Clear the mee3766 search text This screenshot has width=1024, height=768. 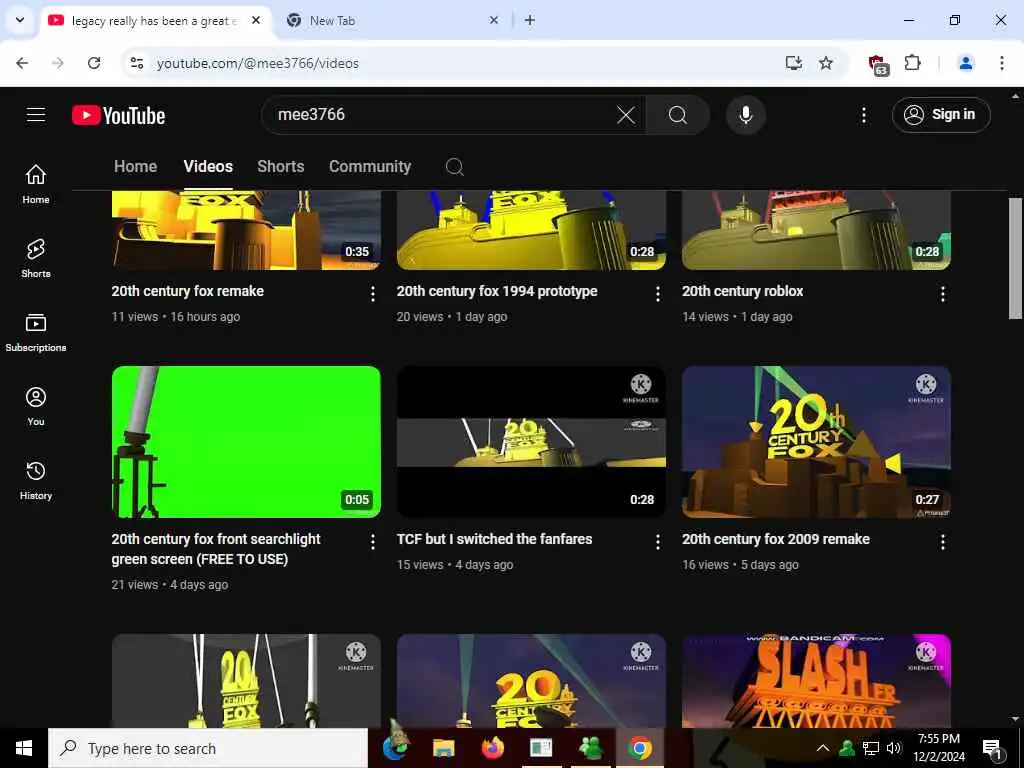click(x=626, y=116)
